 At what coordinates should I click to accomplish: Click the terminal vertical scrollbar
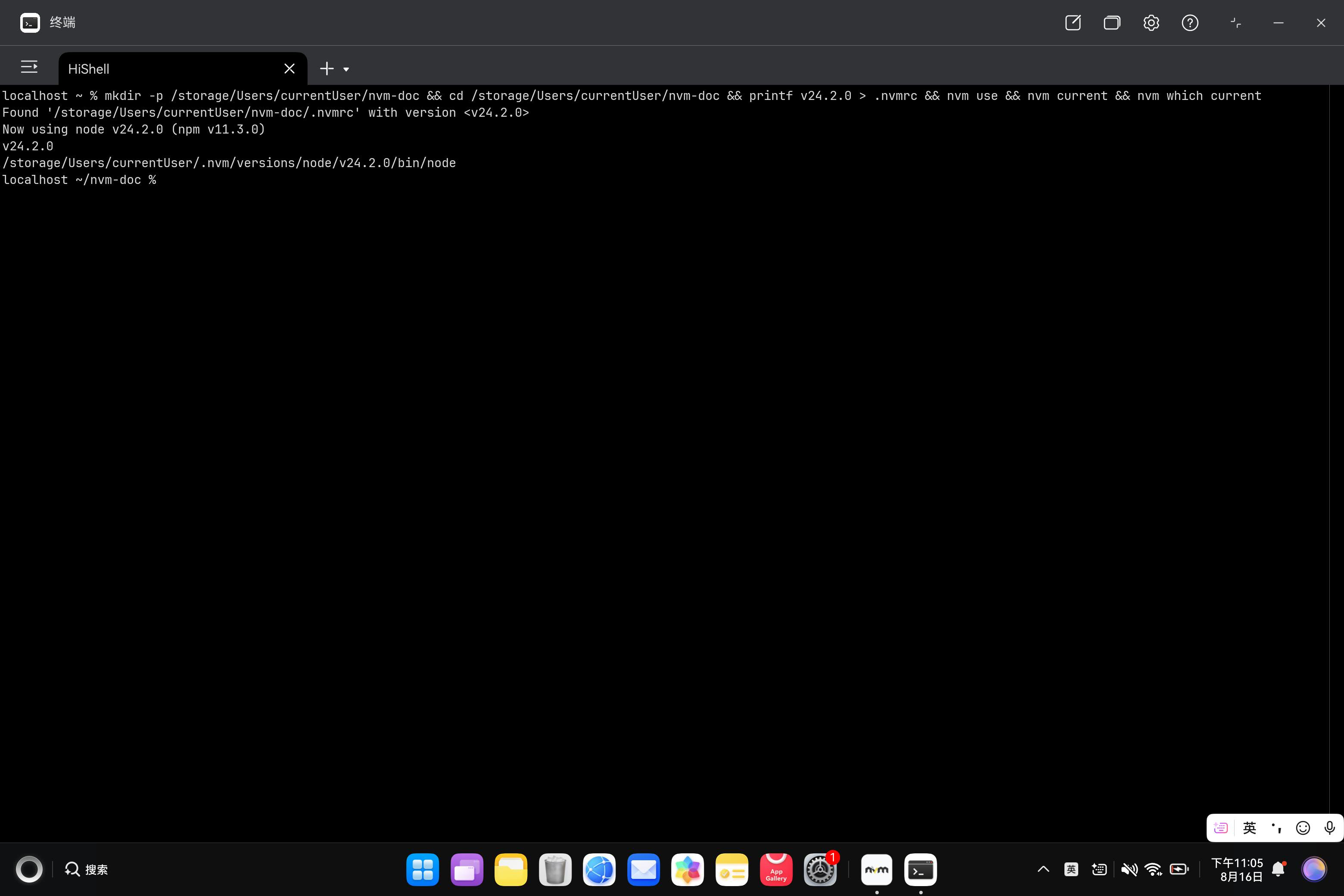pos(1337,463)
